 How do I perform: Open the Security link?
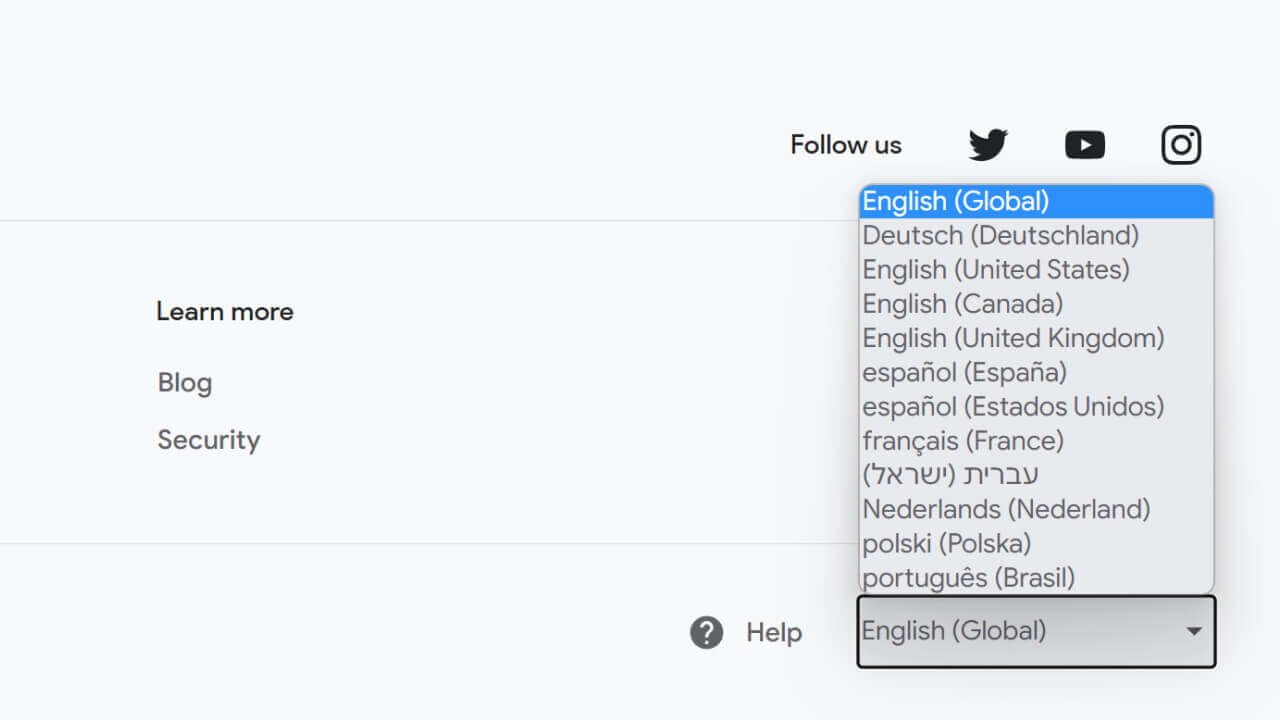coord(208,440)
